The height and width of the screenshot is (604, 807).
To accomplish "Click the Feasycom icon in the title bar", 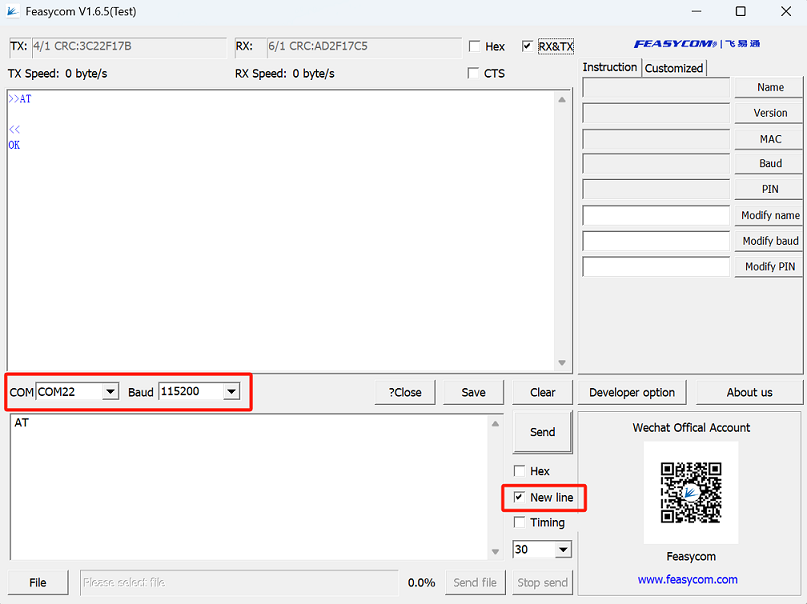I will pos(14,11).
